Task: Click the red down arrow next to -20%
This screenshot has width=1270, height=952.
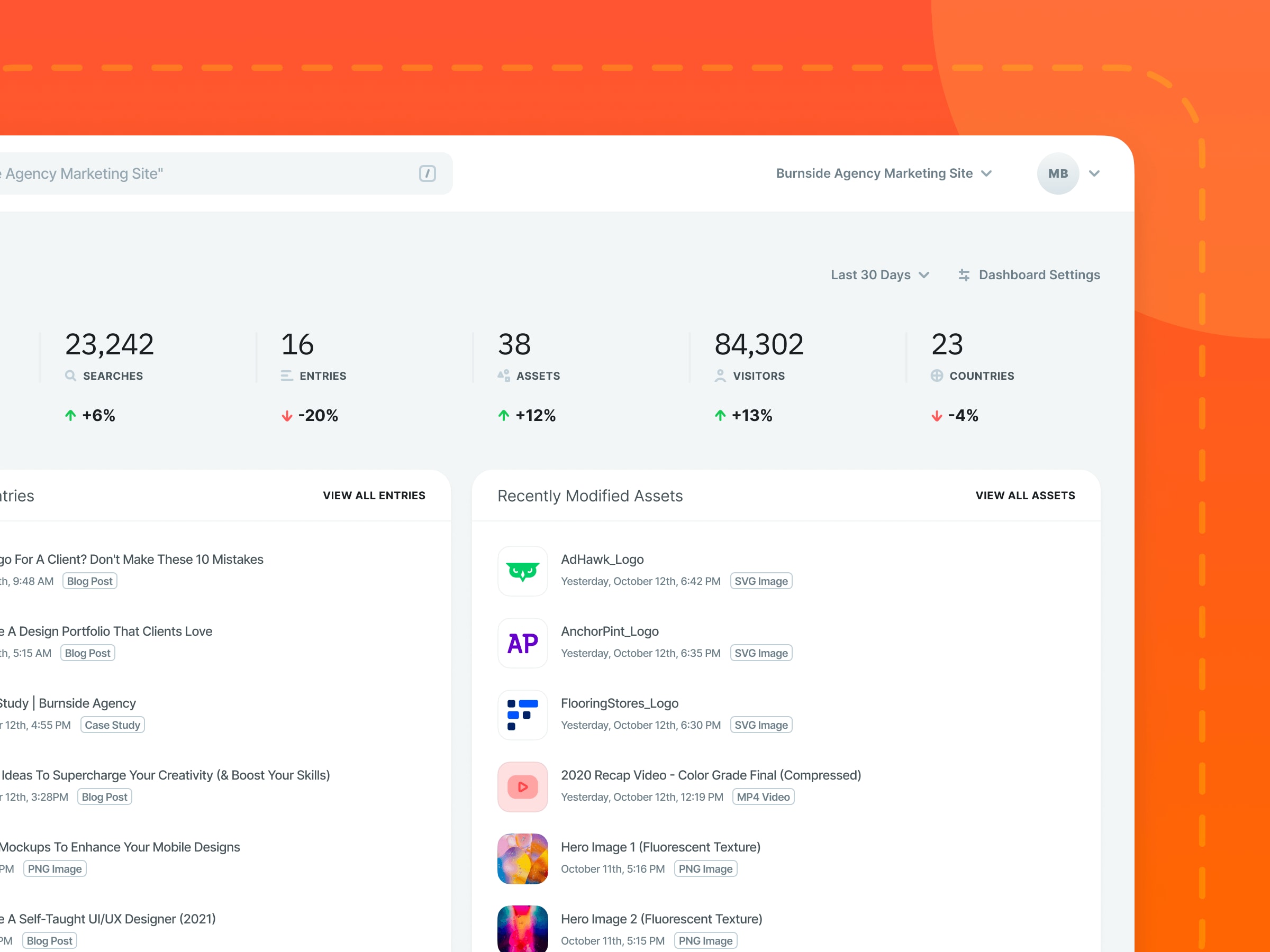Action: [286, 416]
